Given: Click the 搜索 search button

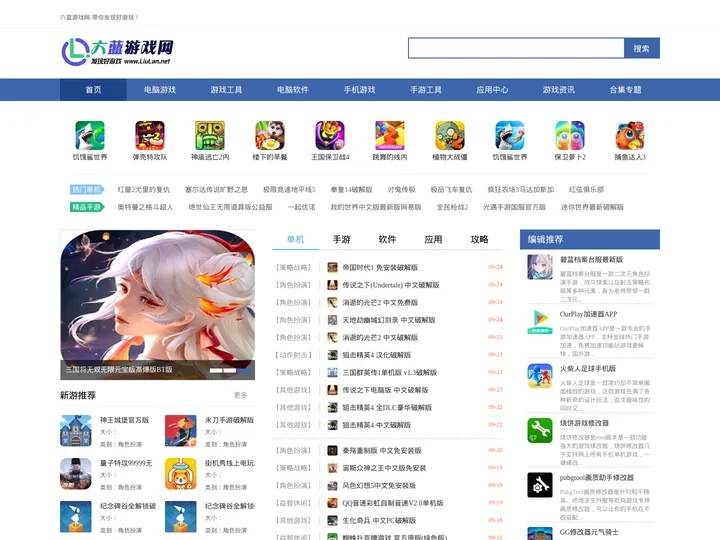Looking at the screenshot, I should point(641,48).
